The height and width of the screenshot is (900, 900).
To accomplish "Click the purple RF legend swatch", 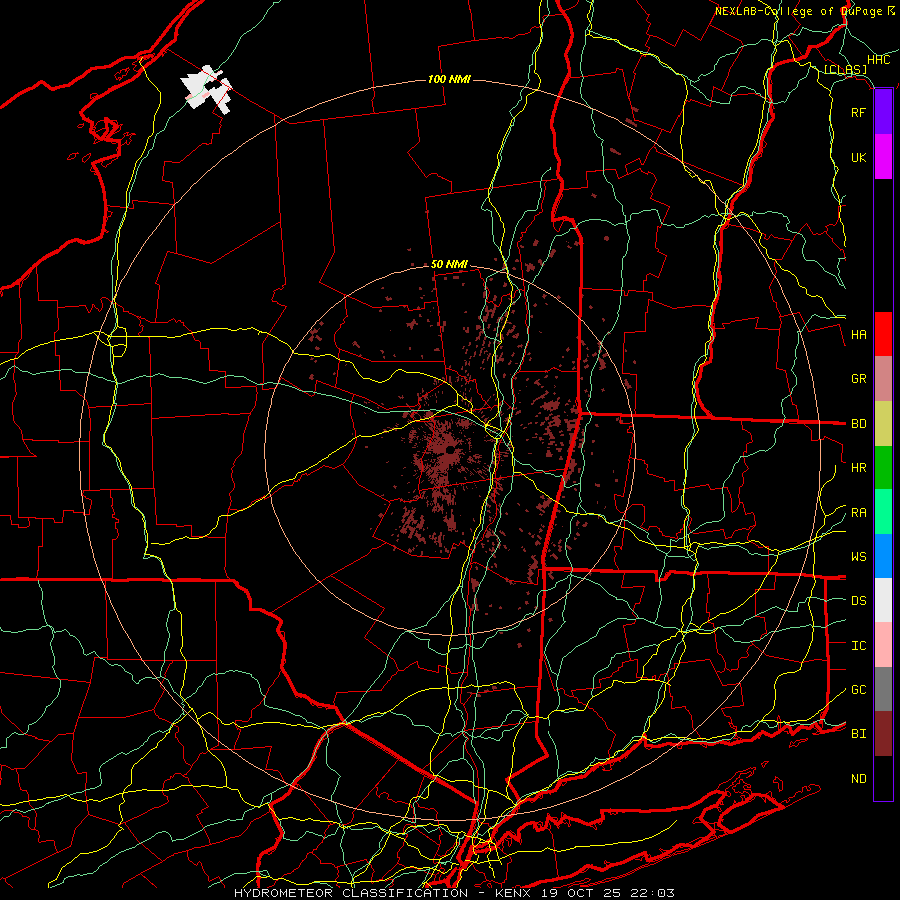I will tap(883, 112).
